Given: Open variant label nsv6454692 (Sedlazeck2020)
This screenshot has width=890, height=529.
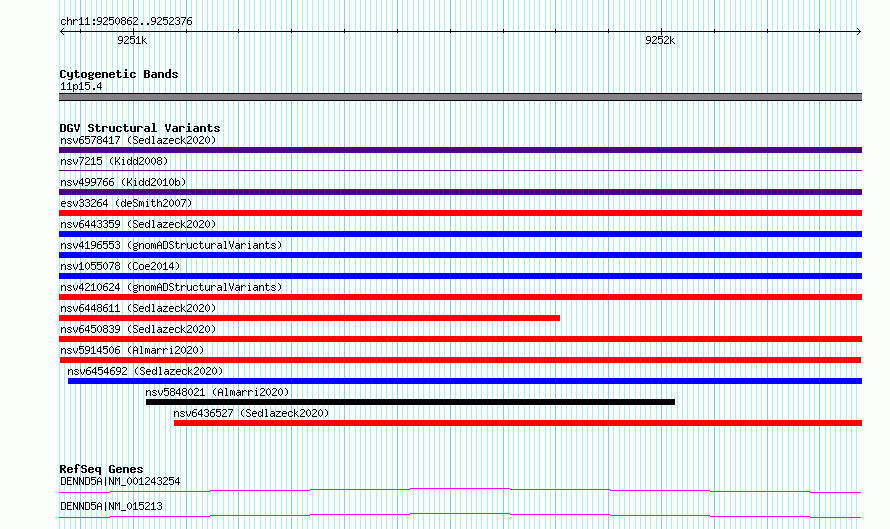Looking at the screenshot, I should point(145,371).
